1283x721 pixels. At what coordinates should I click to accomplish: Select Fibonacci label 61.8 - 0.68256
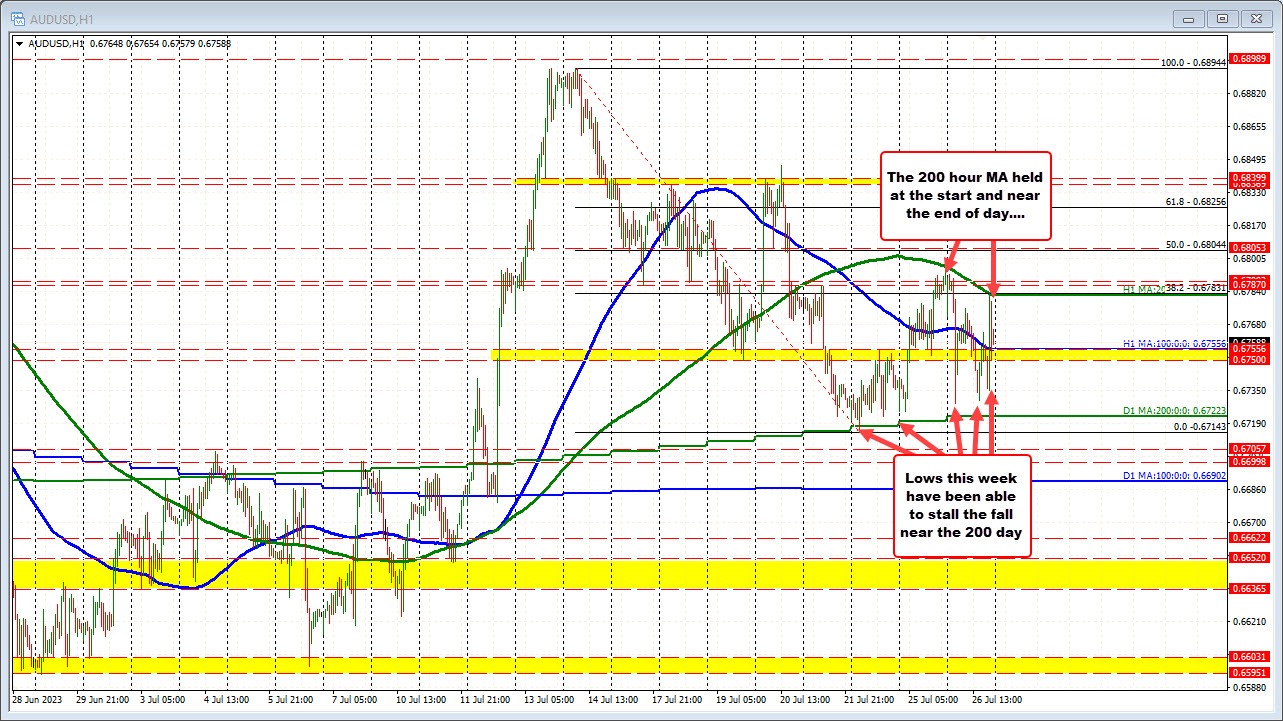point(1196,201)
